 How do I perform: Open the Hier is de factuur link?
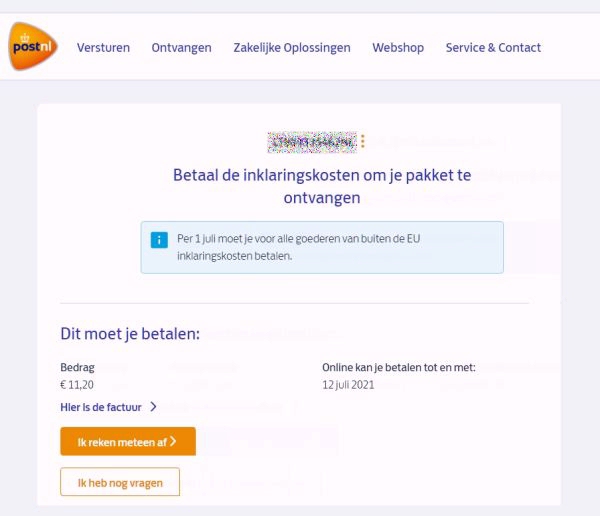point(101,407)
